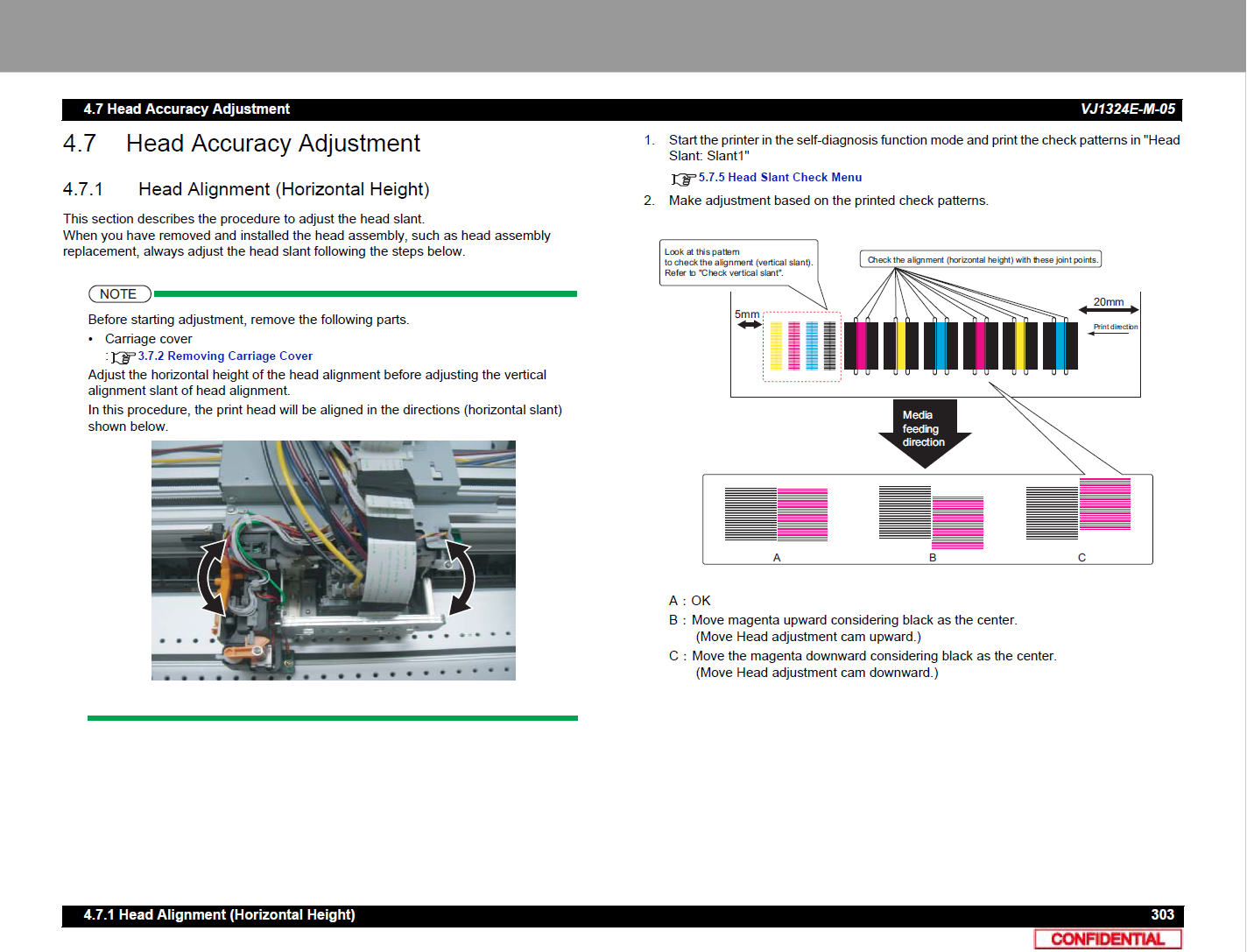
Task: Click 'Before starting adjustment' note sentence
Action: click(x=249, y=320)
